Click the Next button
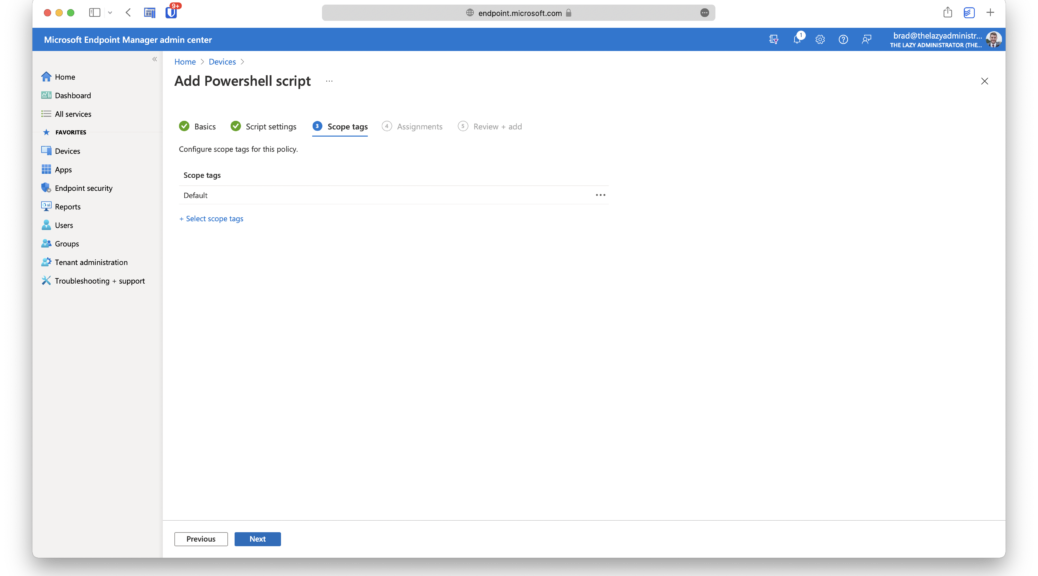The image size is (1038, 576). click(x=258, y=539)
